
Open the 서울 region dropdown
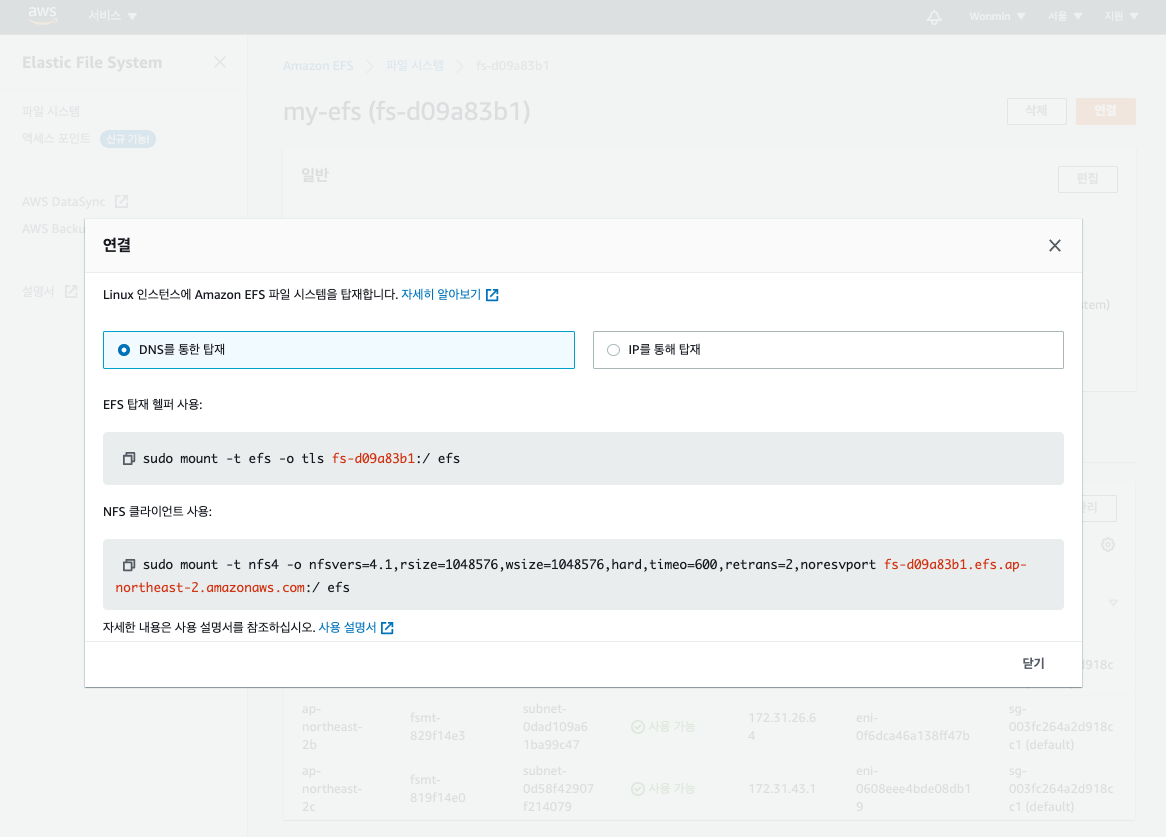[x=1065, y=16]
